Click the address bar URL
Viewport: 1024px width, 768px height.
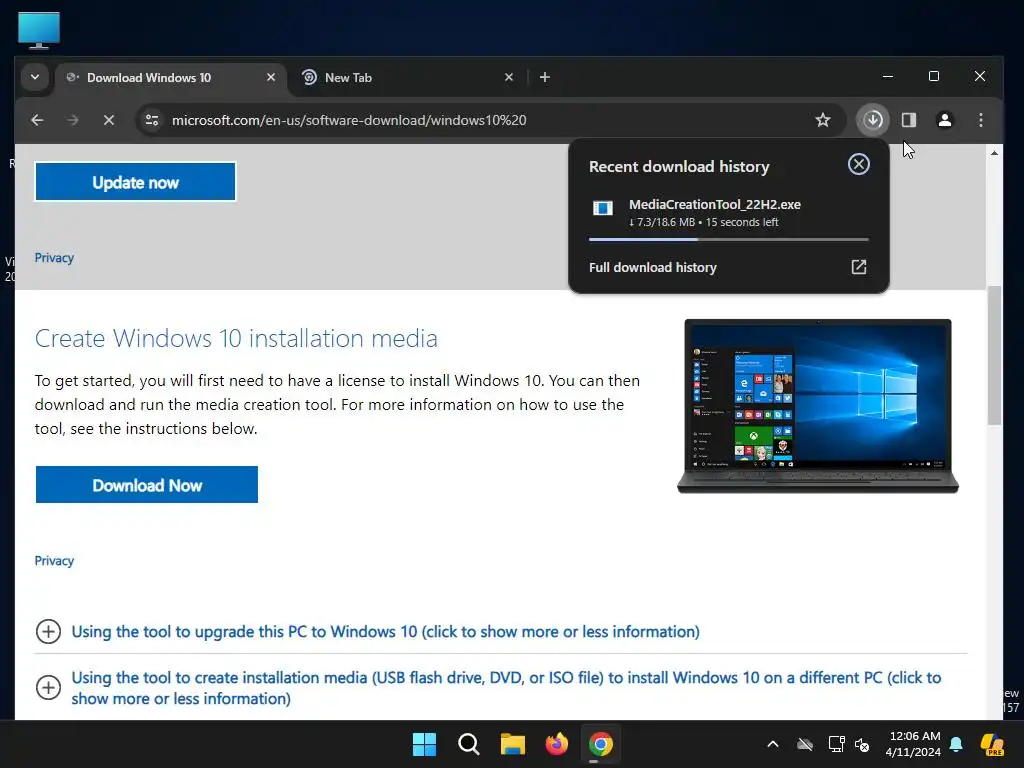[x=349, y=120]
